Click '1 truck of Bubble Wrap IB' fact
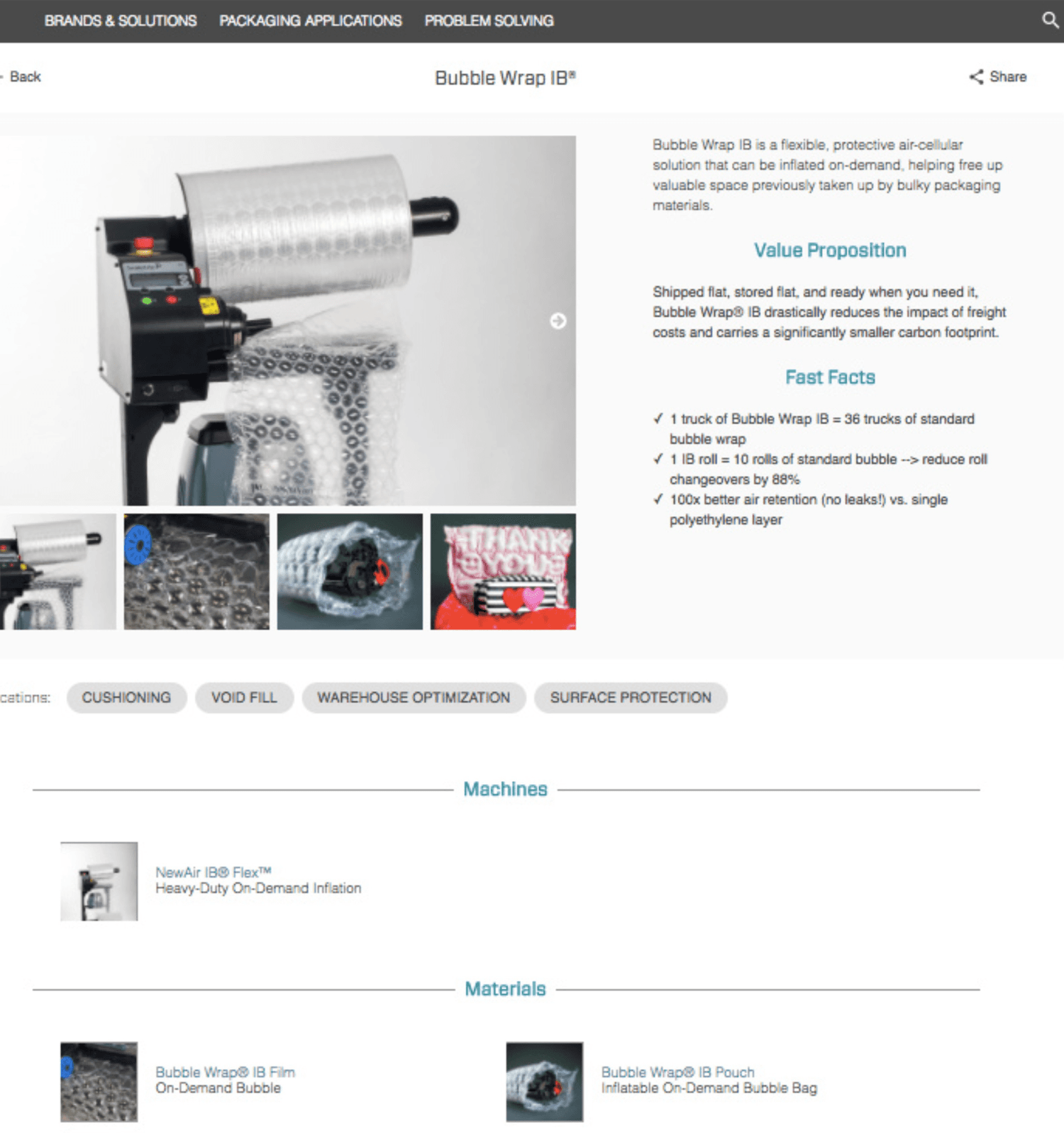This screenshot has height=1133, width=1064. coord(821,429)
